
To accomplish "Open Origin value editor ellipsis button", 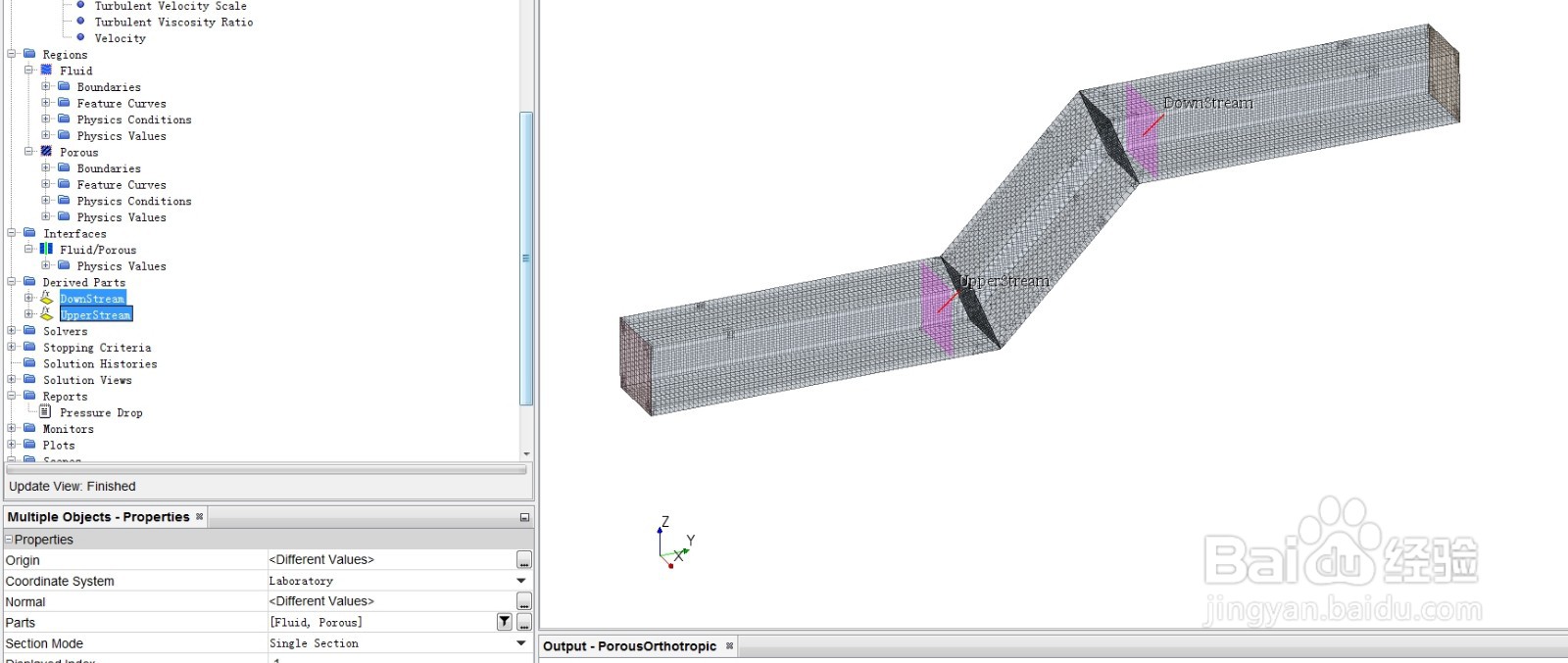I will tap(524, 560).
